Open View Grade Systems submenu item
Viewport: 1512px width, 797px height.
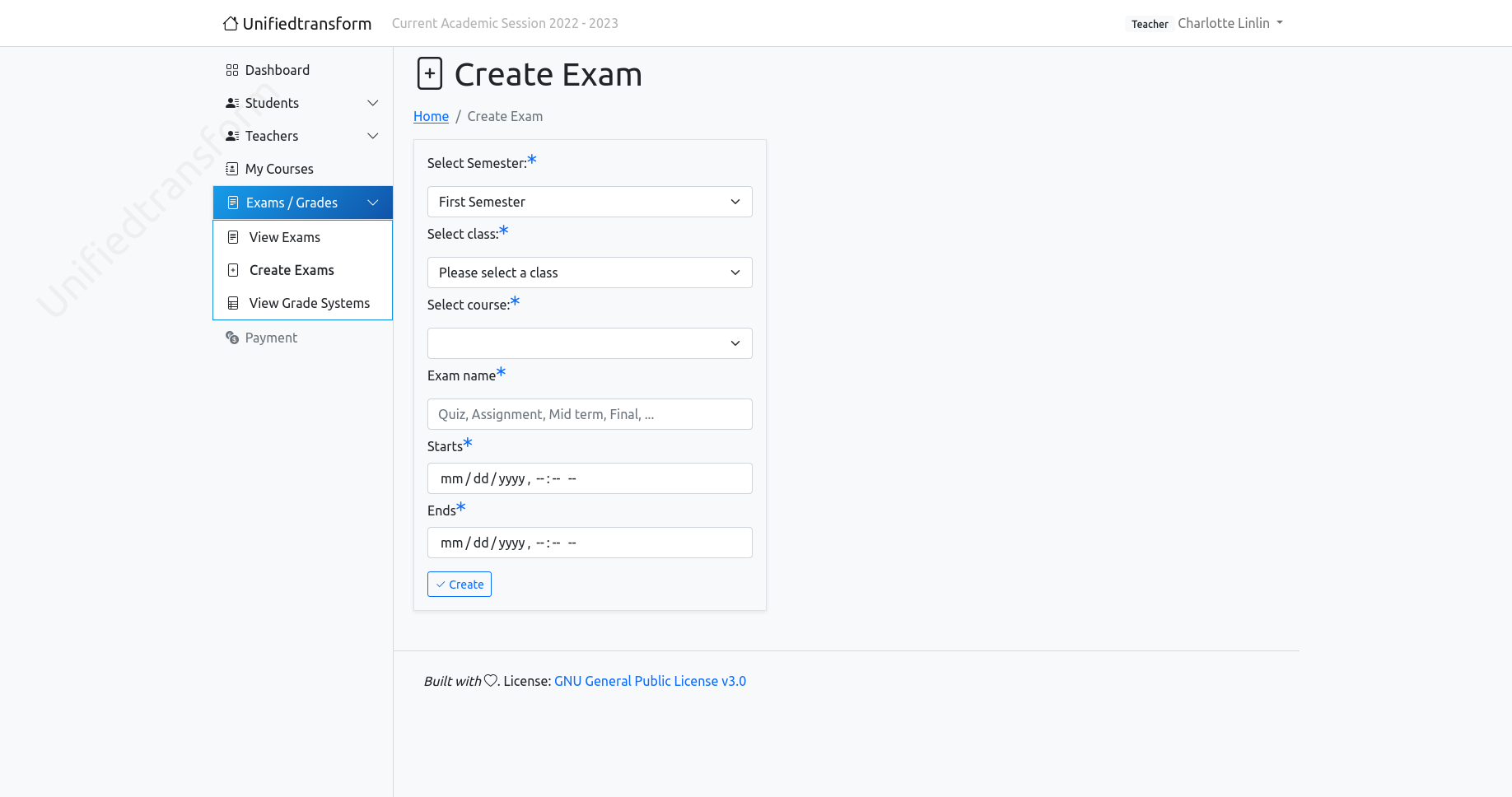point(303,303)
